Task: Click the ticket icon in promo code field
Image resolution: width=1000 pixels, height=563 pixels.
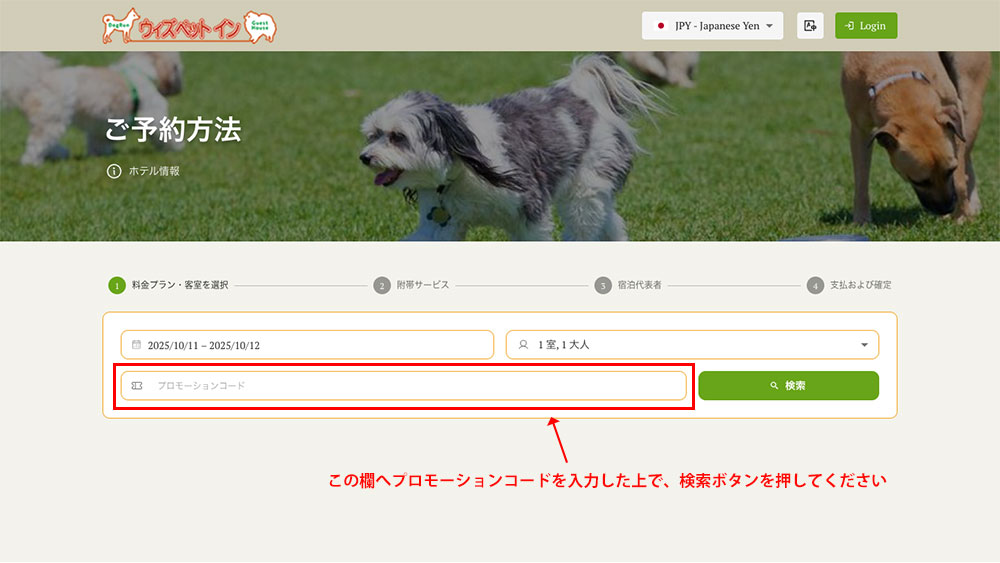Action: pyautogui.click(x=136, y=386)
